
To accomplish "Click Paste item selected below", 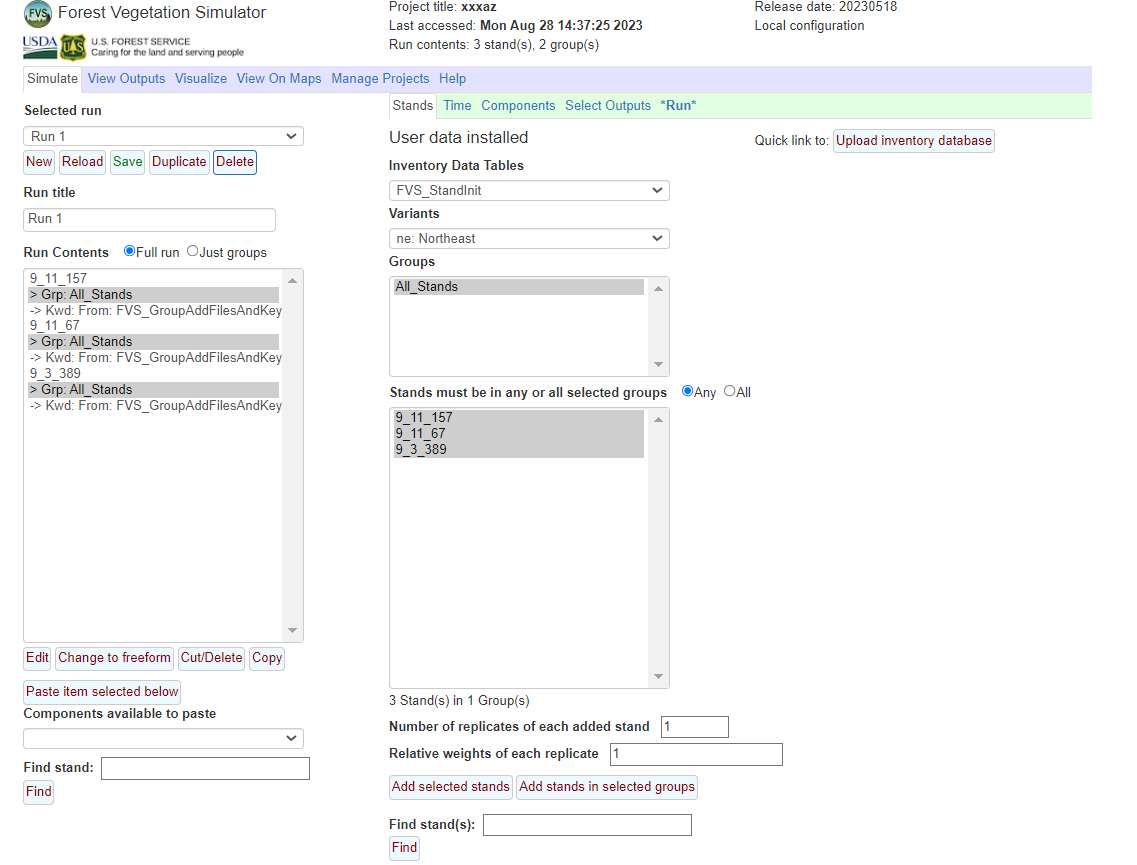I will click(102, 692).
